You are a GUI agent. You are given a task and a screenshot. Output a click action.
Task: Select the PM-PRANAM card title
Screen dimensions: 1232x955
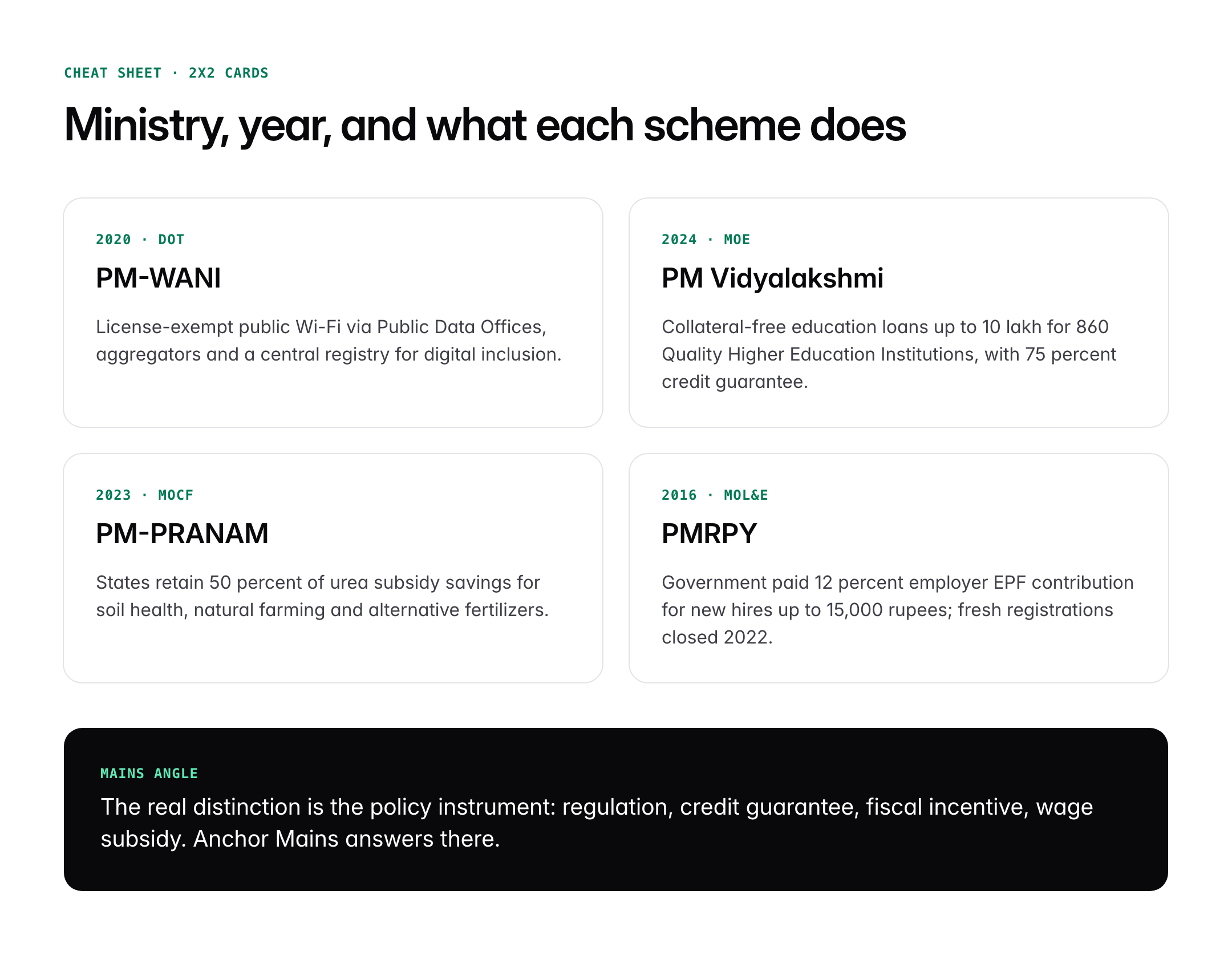182,534
